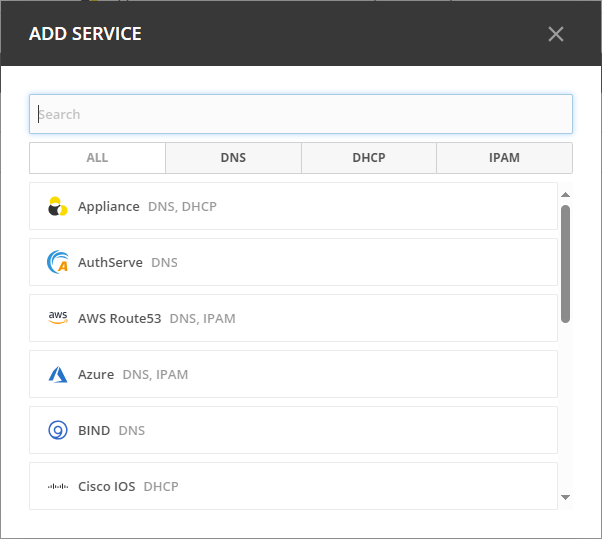Choose the Appliance DNS, DHCP row

coord(293,207)
